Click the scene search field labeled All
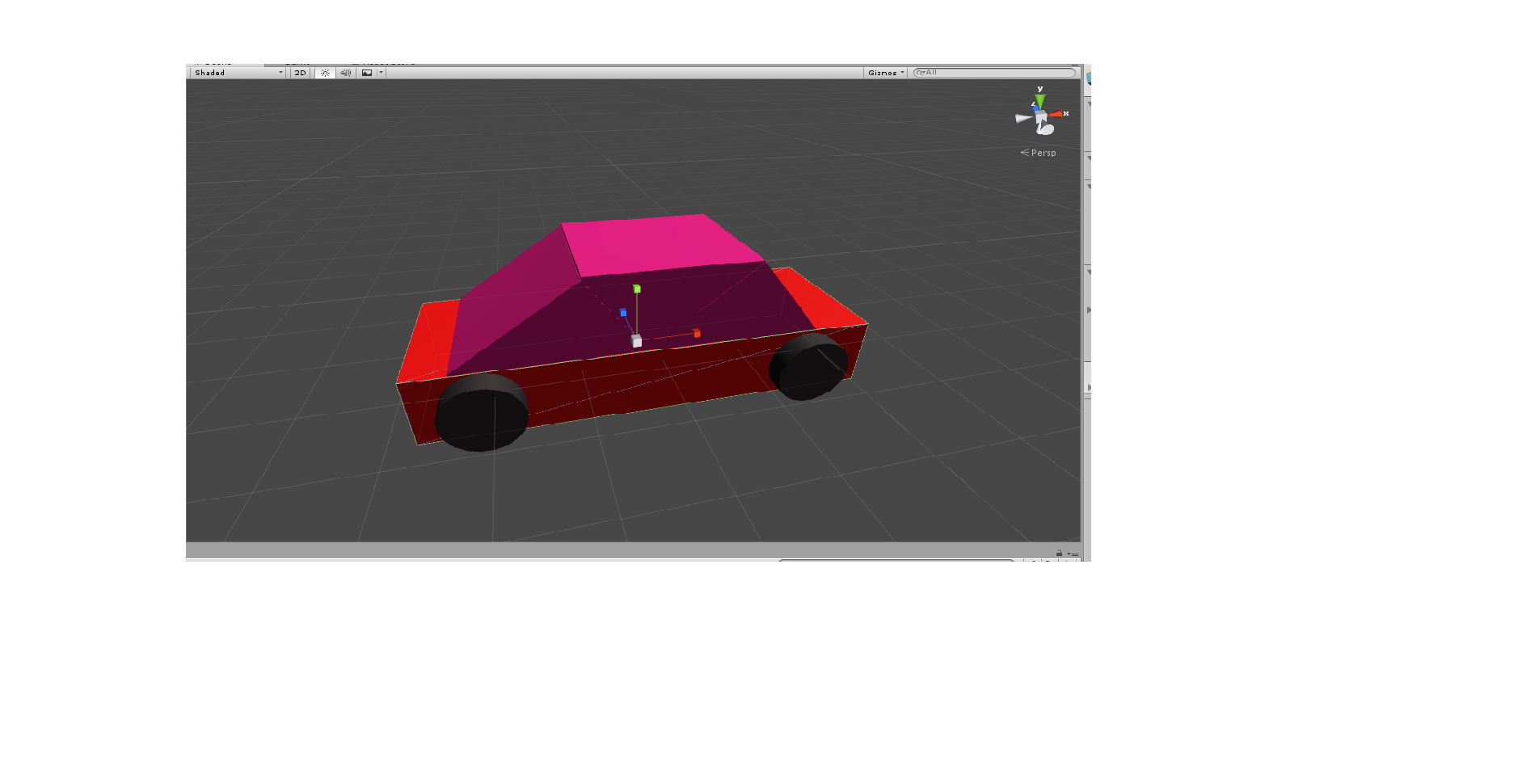 coord(995,73)
